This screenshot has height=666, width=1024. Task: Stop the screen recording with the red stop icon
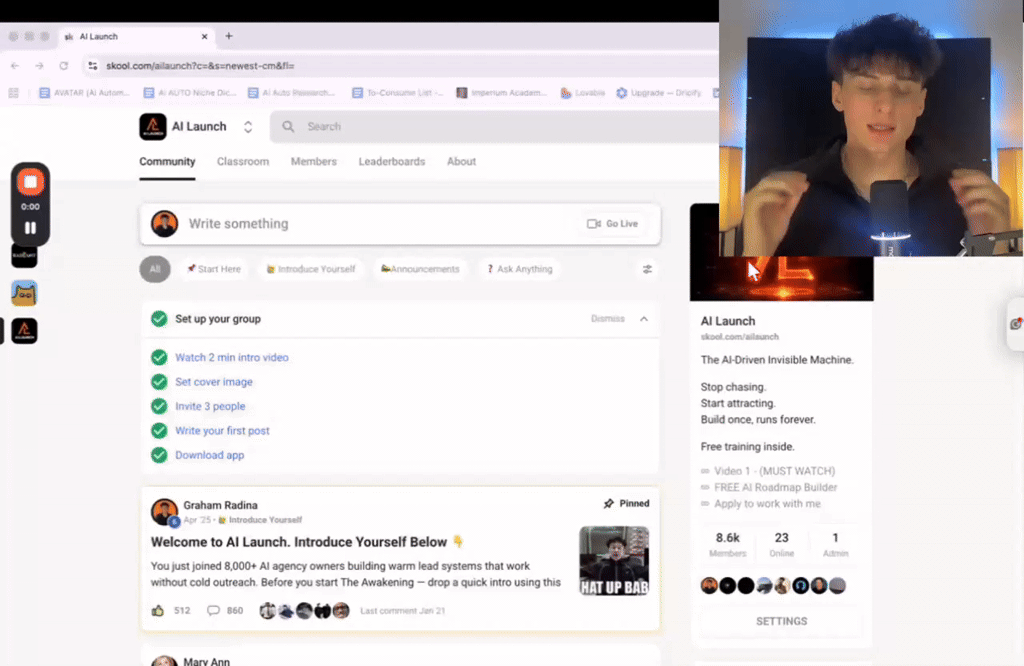click(x=30, y=182)
